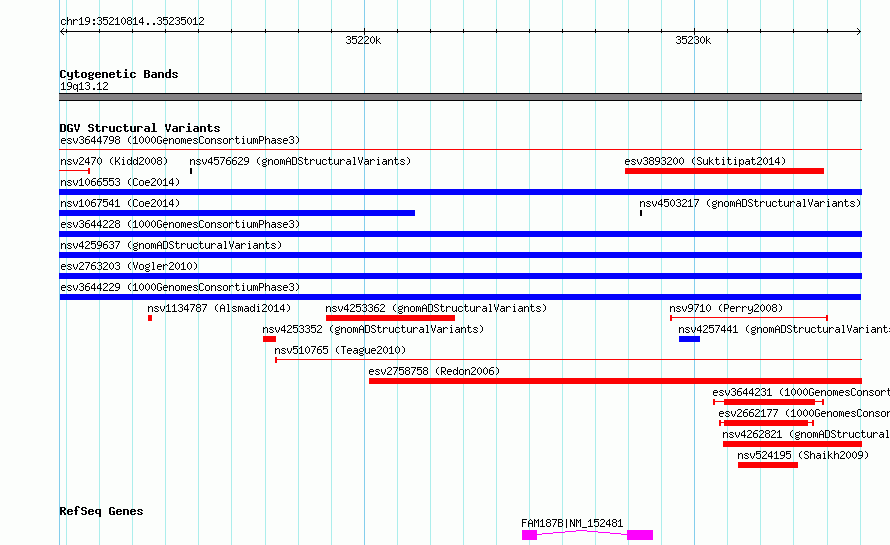Click the red esv2758758 Redon2006 bar

point(615,381)
